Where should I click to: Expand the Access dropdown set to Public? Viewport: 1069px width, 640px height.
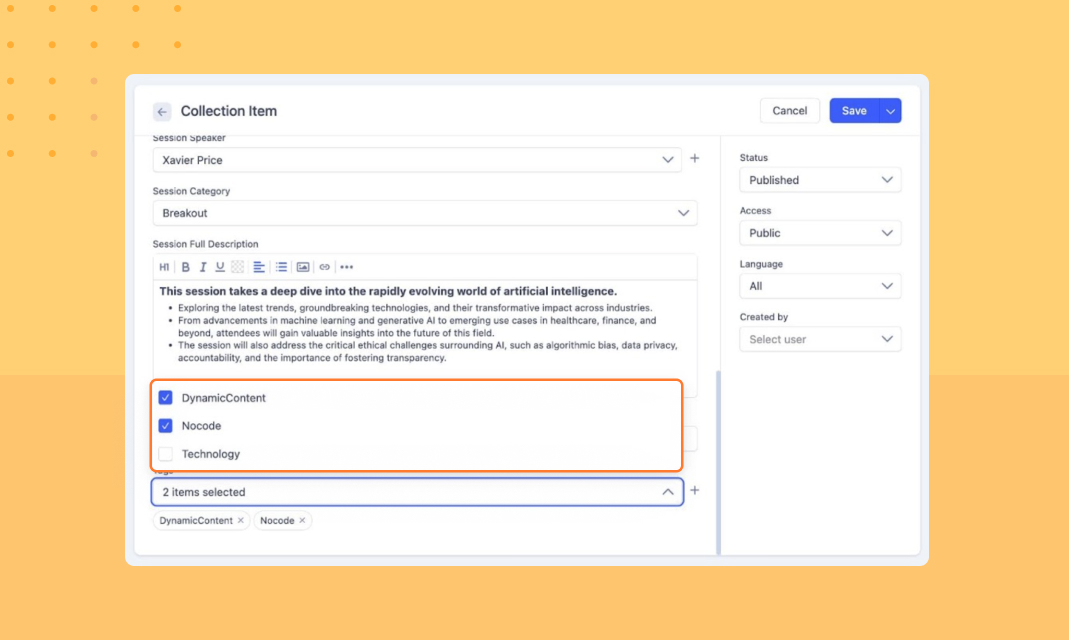click(x=819, y=233)
